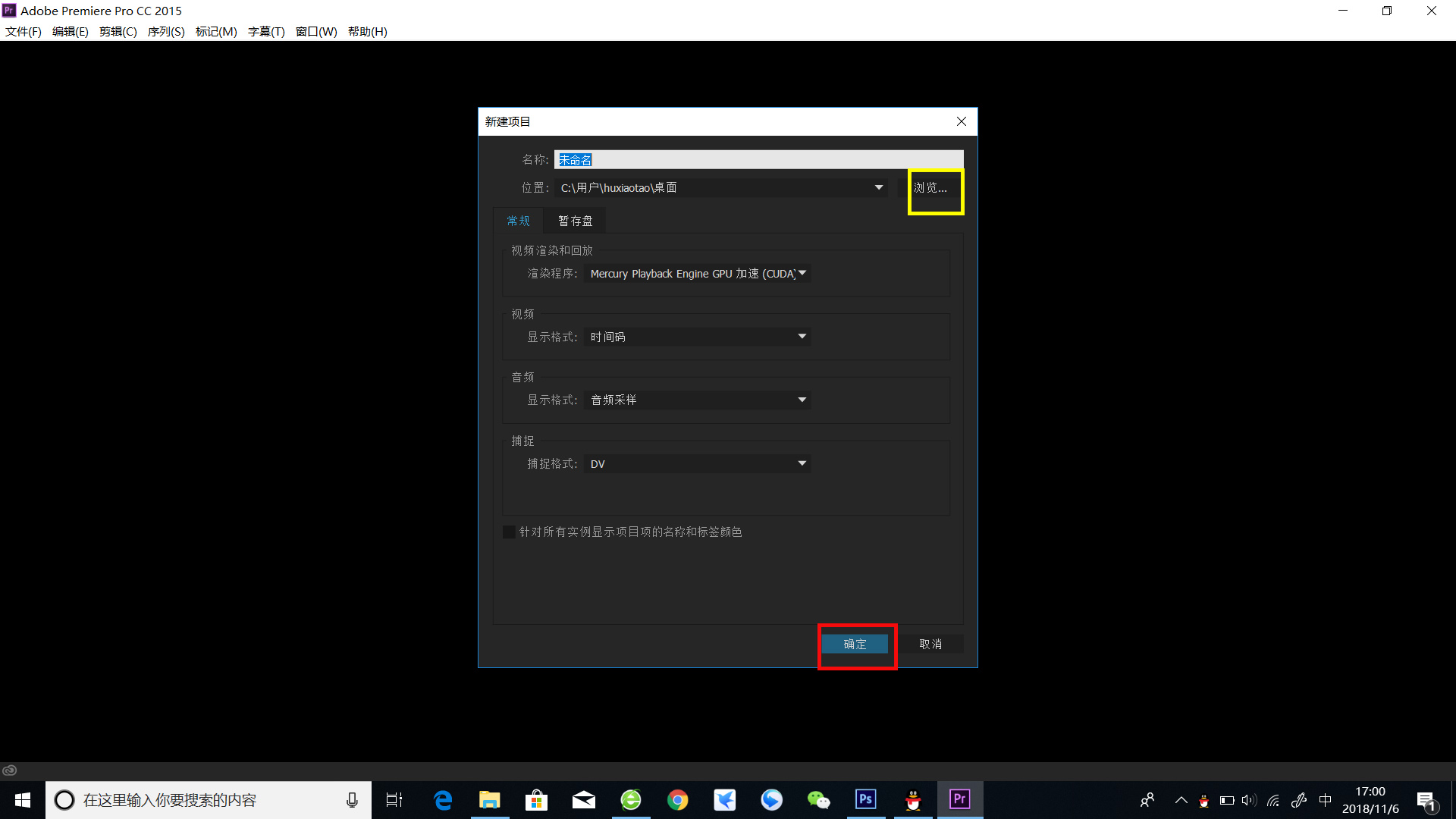Click the project name input field
The image size is (1456, 819).
click(x=759, y=159)
